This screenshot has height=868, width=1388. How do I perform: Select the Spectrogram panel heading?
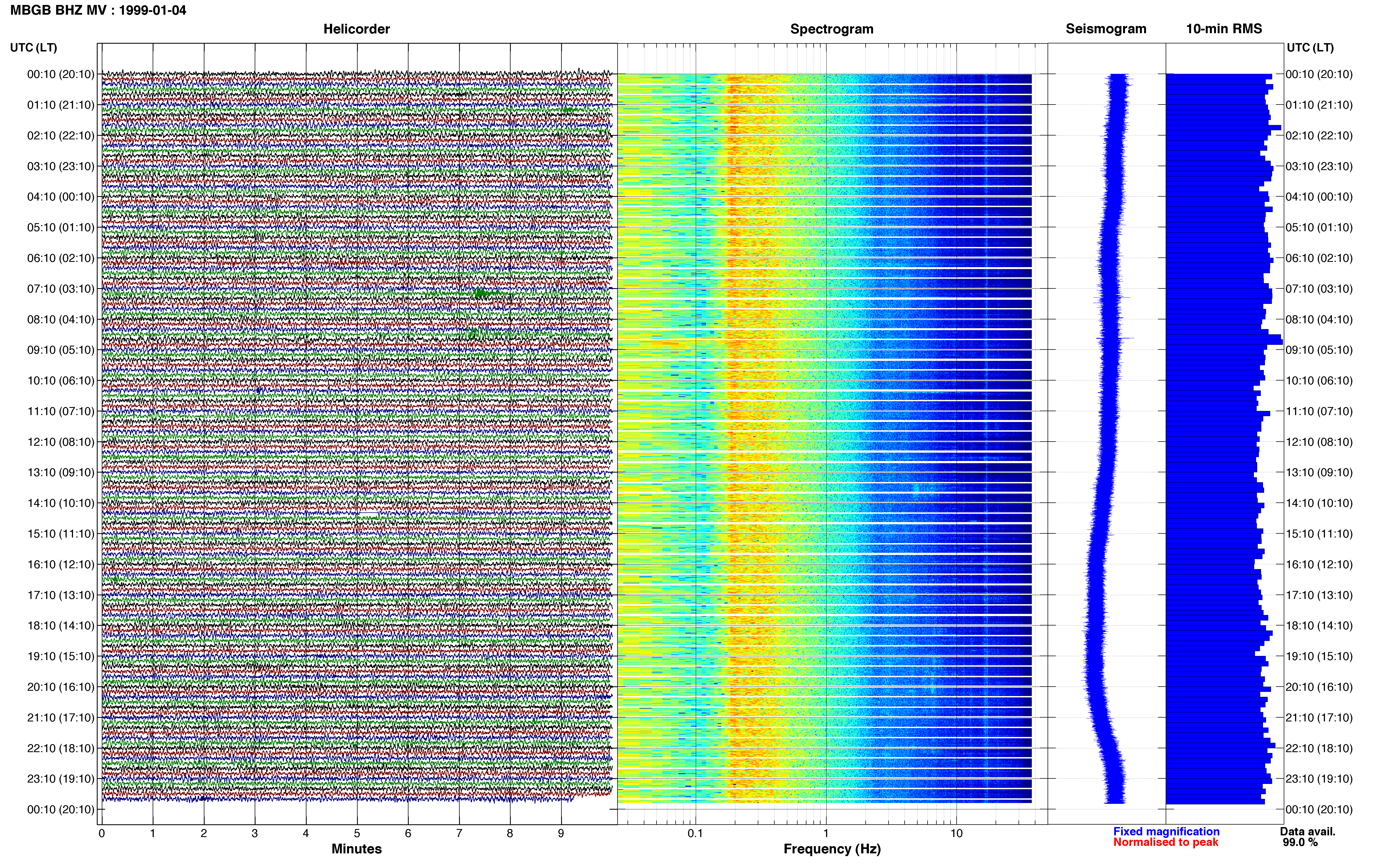832,29
